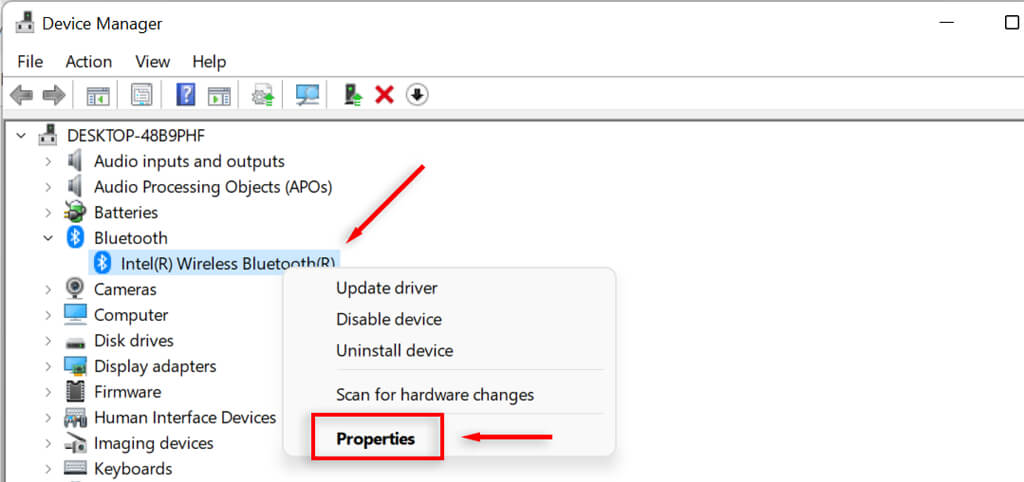This screenshot has width=1024, height=482.
Task: Click Scan for hardware changes monitor icon
Action: 306,95
